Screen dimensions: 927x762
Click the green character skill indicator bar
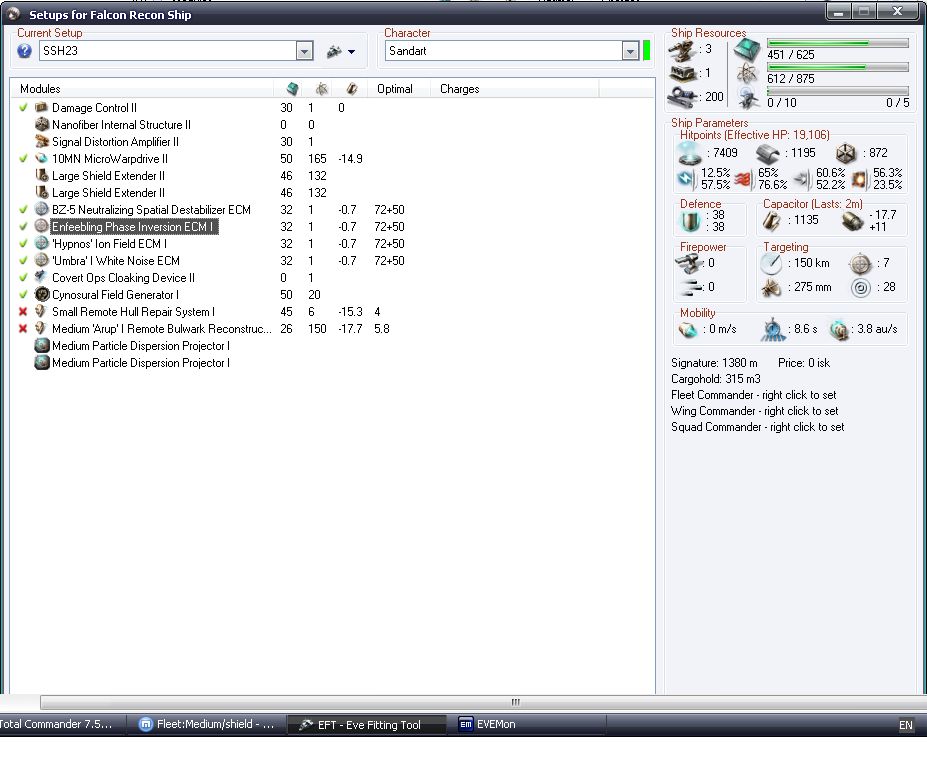tap(647, 51)
